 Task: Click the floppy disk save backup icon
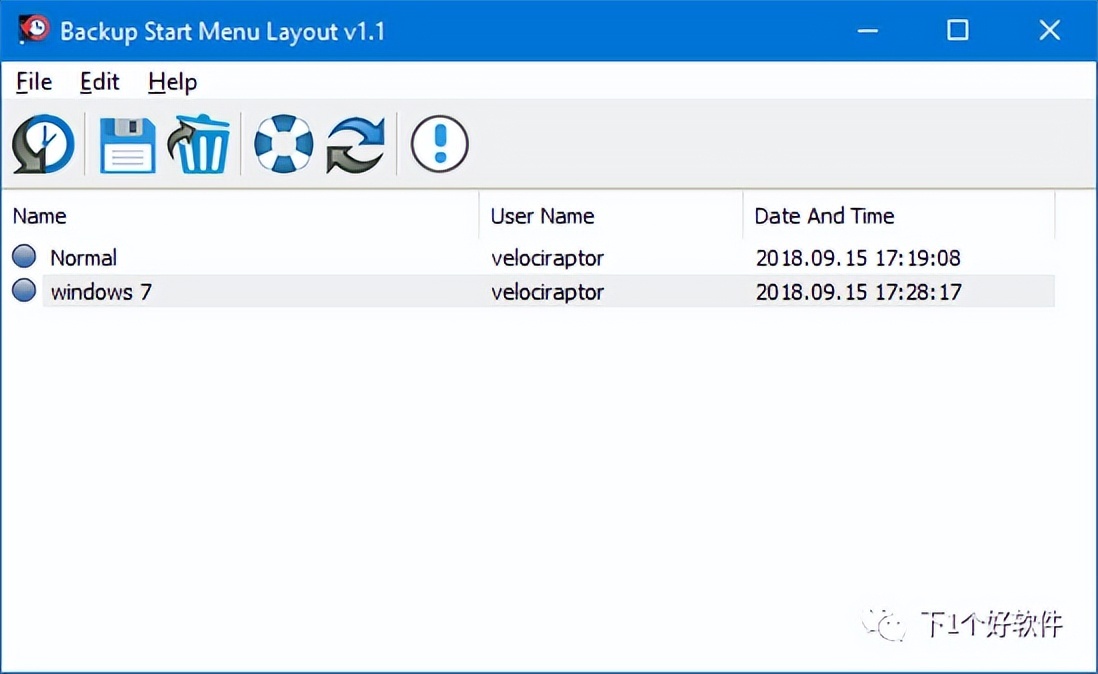[127, 145]
